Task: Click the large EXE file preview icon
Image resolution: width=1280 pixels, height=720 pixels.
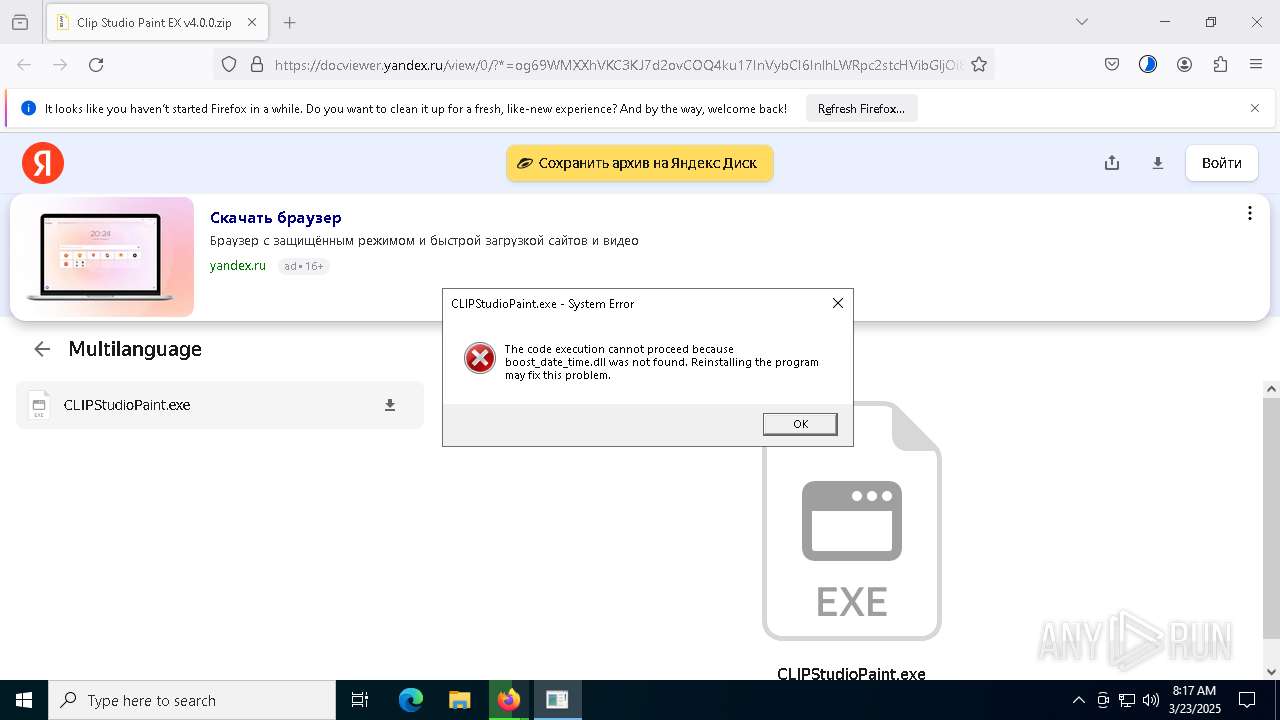Action: (852, 520)
